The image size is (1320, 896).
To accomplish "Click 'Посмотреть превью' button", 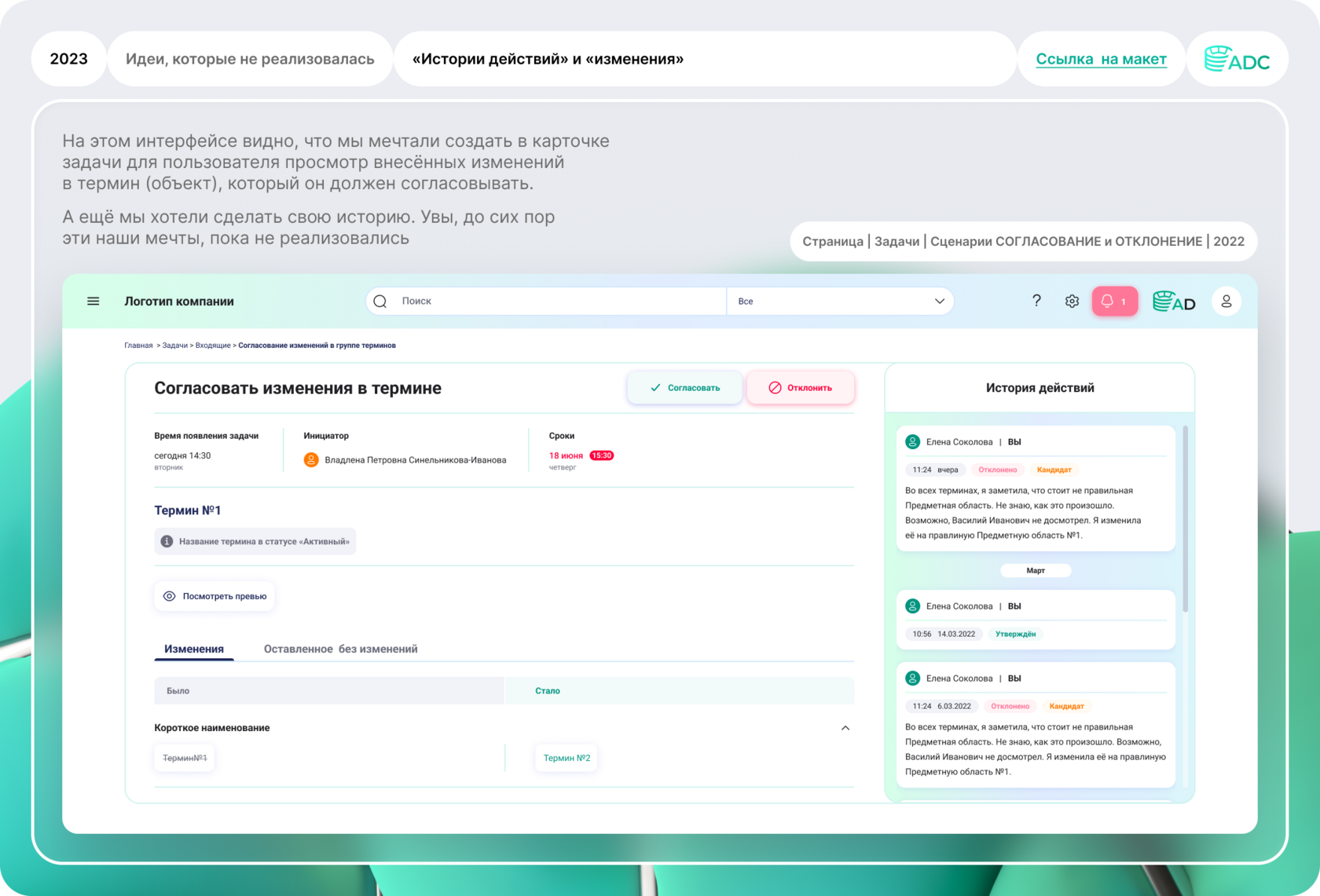I will tap(214, 597).
